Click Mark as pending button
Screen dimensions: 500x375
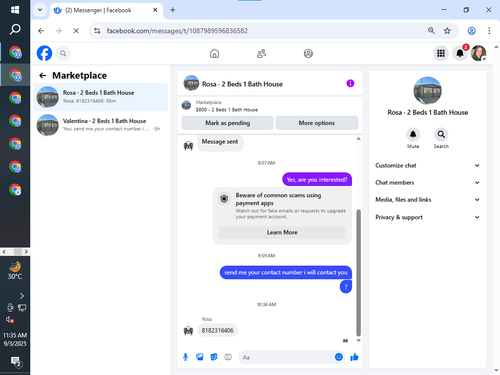point(227,123)
